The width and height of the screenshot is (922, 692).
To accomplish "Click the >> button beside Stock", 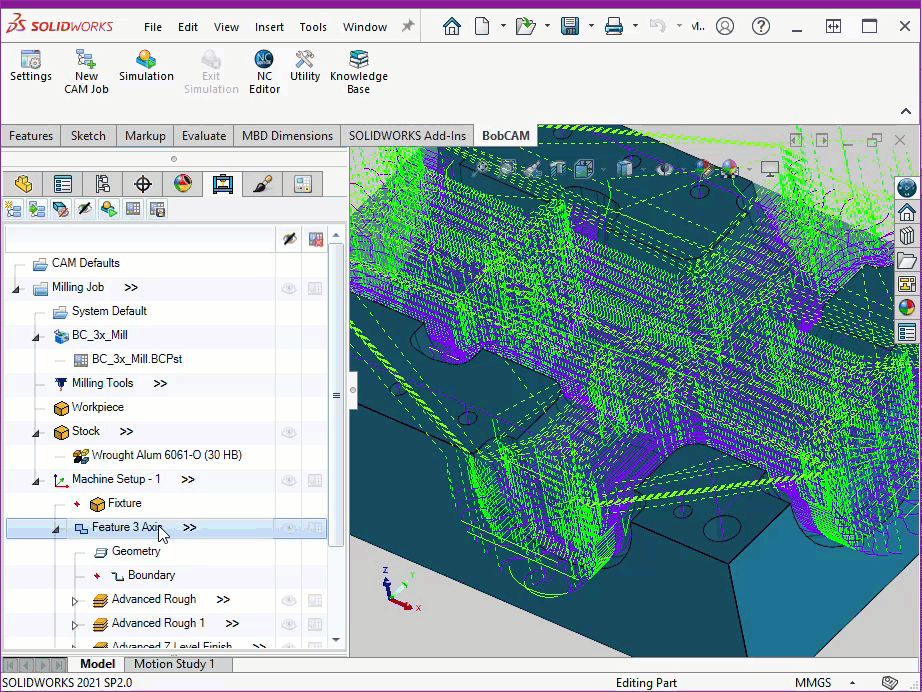I will [126, 432].
